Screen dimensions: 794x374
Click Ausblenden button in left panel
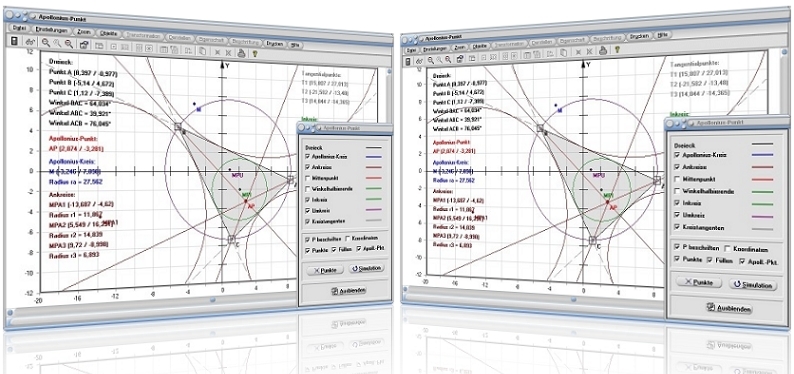pos(349,291)
